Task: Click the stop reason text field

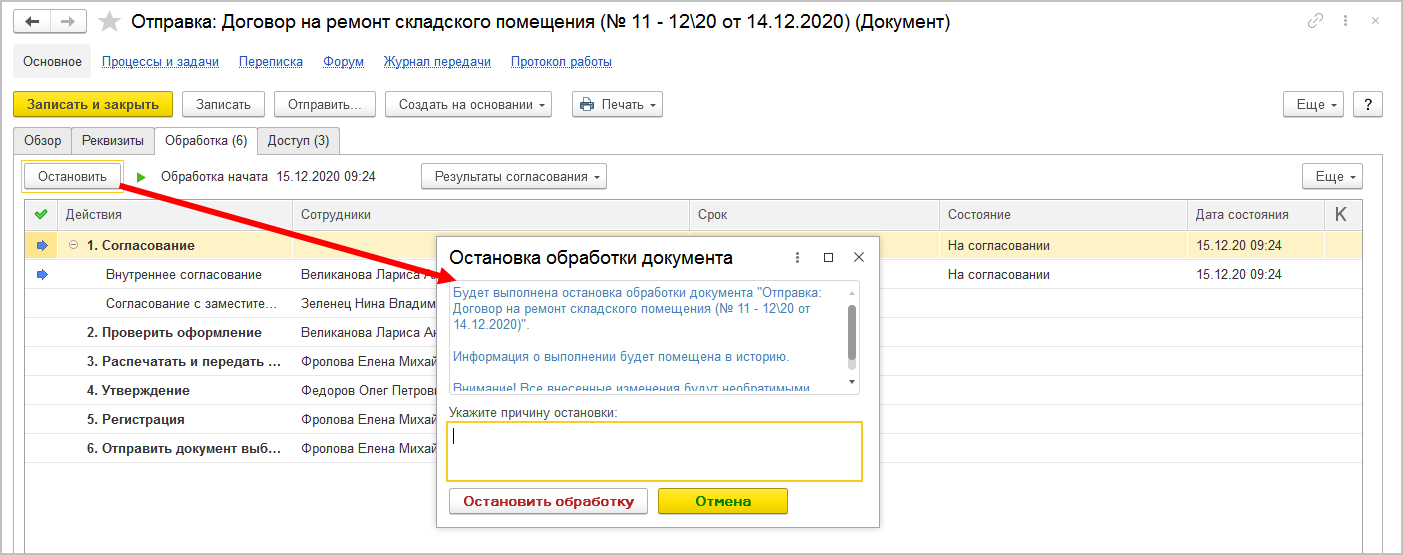Action: 654,451
